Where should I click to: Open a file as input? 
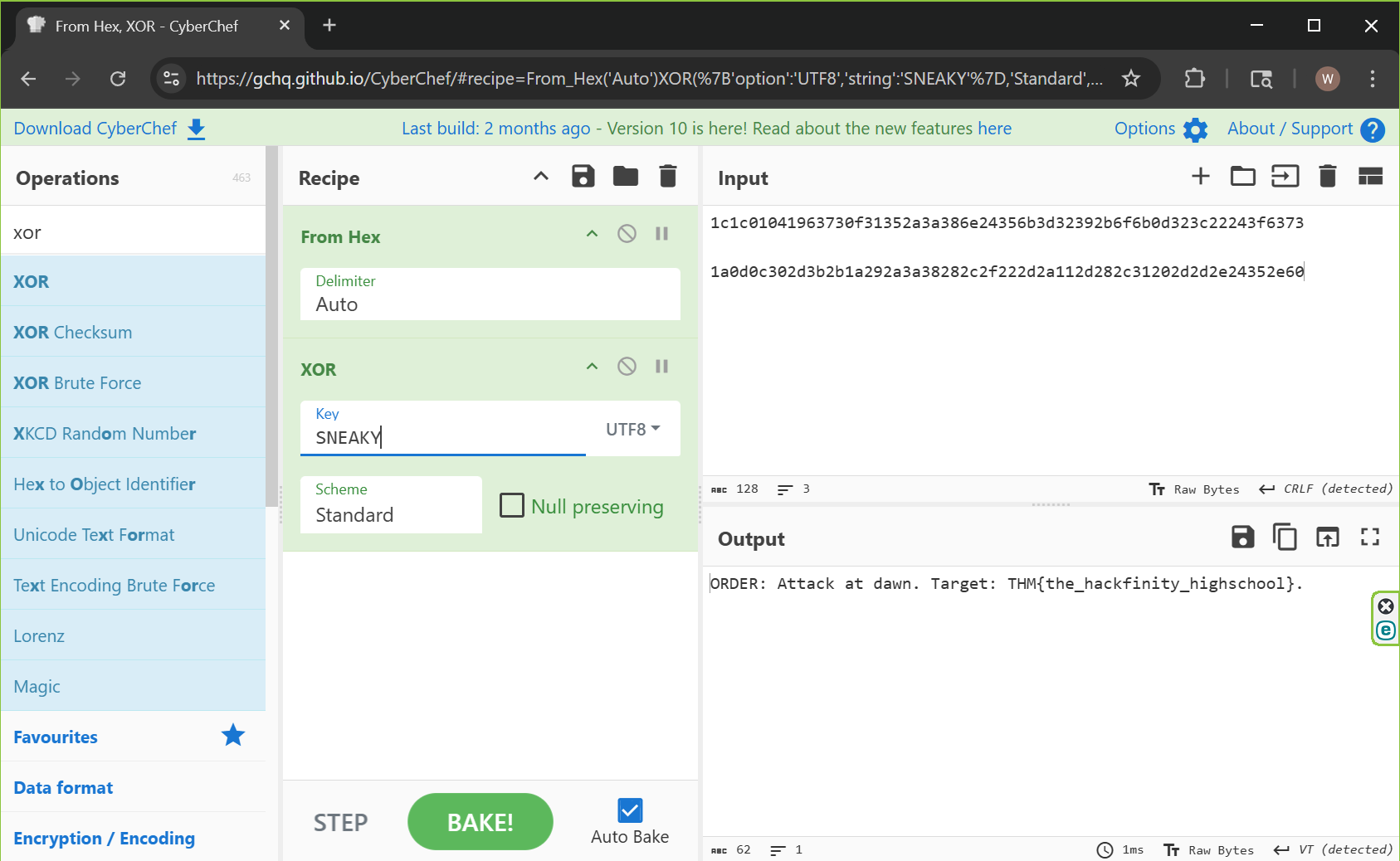point(1242,177)
